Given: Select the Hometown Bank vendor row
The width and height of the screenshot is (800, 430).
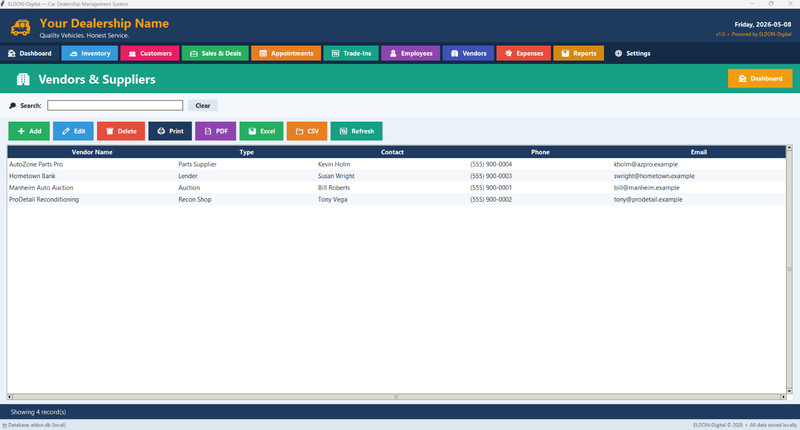Looking at the screenshot, I should pyautogui.click(x=396, y=176).
